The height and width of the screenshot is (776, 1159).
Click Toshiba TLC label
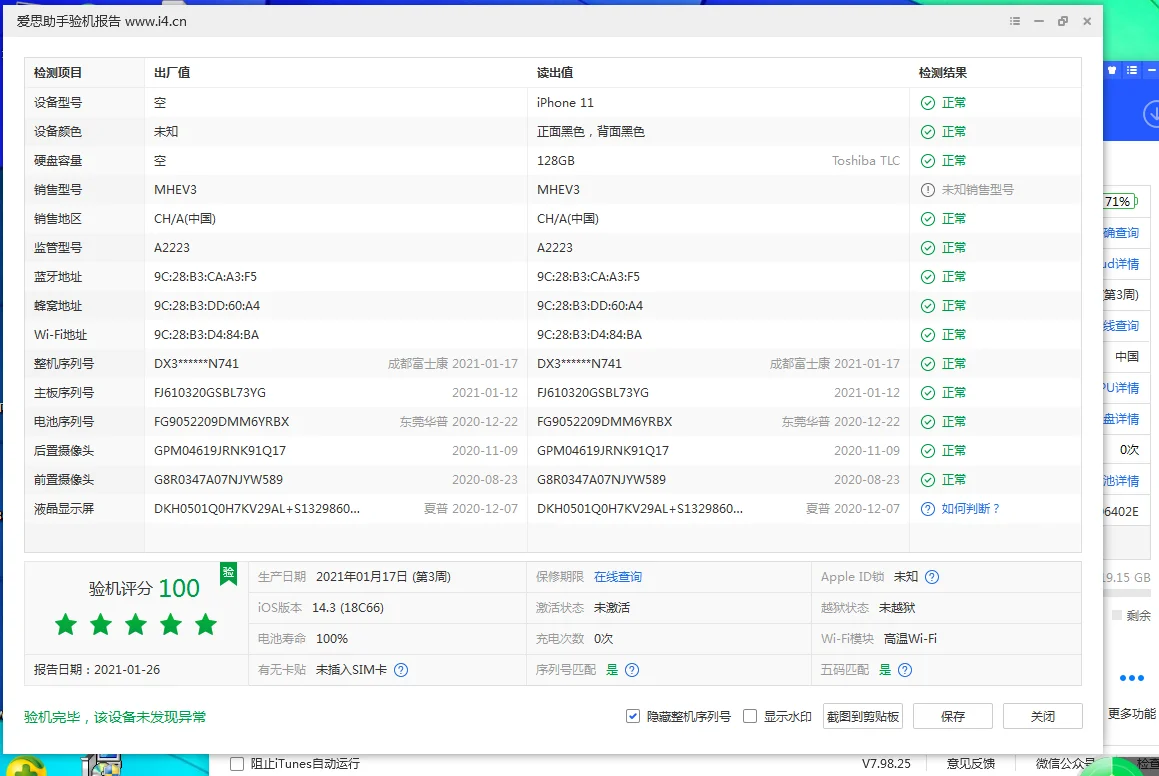tap(866, 161)
